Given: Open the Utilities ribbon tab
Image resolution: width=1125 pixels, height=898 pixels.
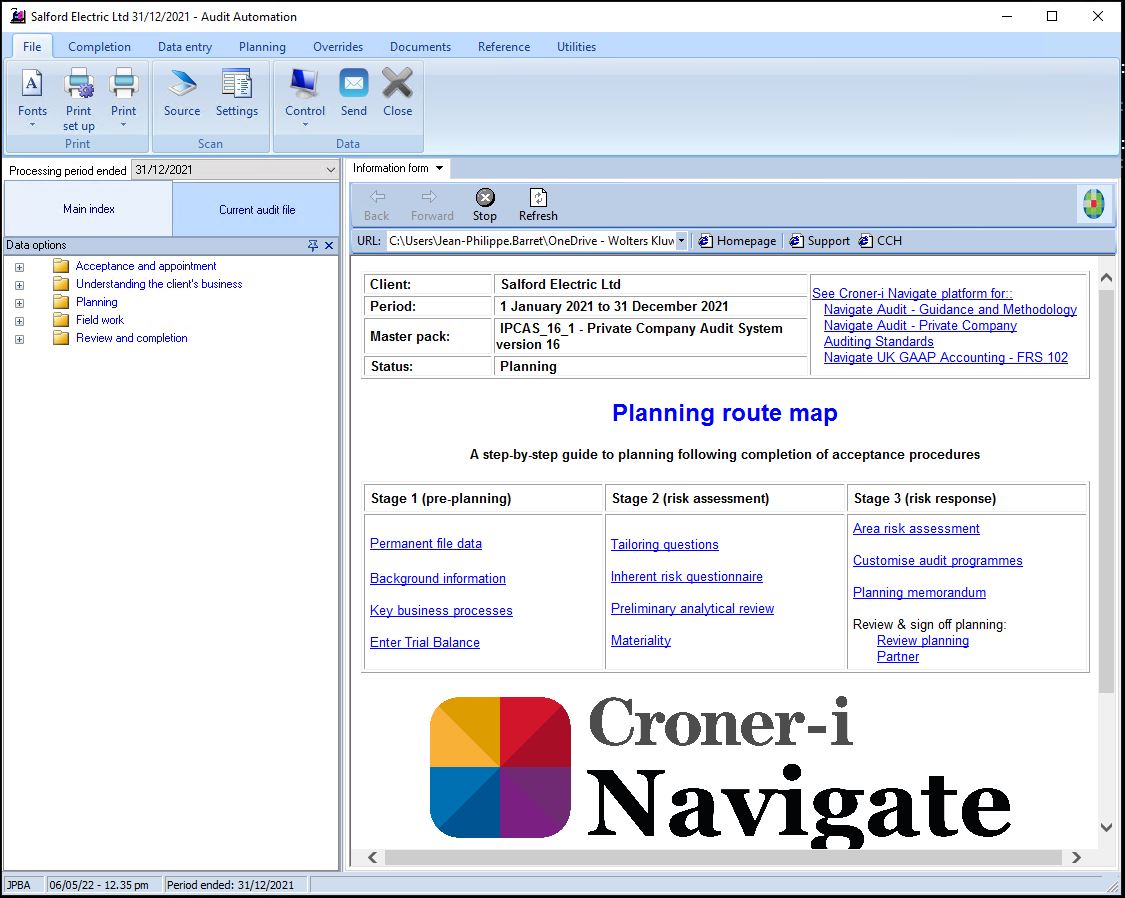Looking at the screenshot, I should tap(576, 47).
